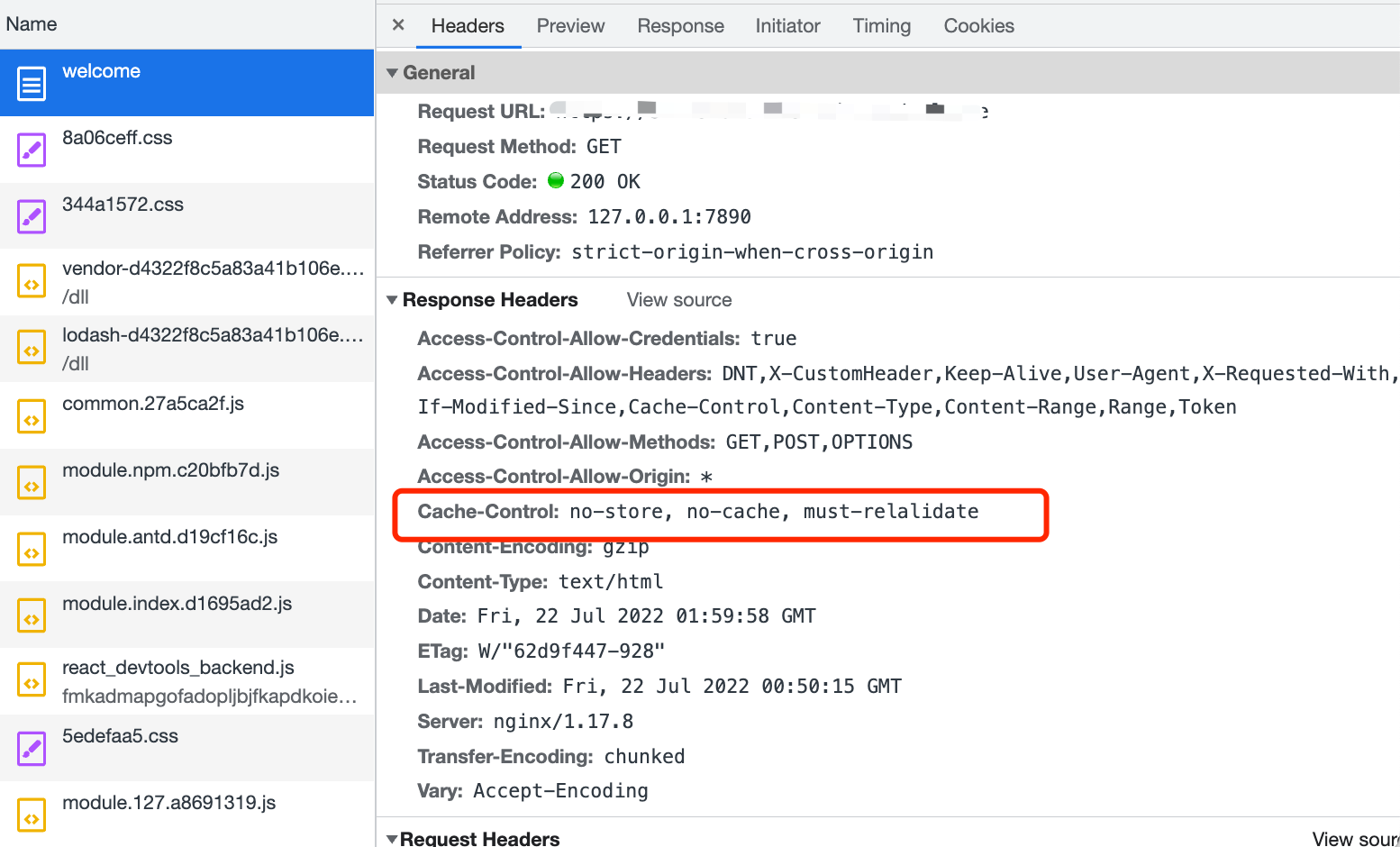
Task: Click the ETag header value
Action: click(x=571, y=651)
